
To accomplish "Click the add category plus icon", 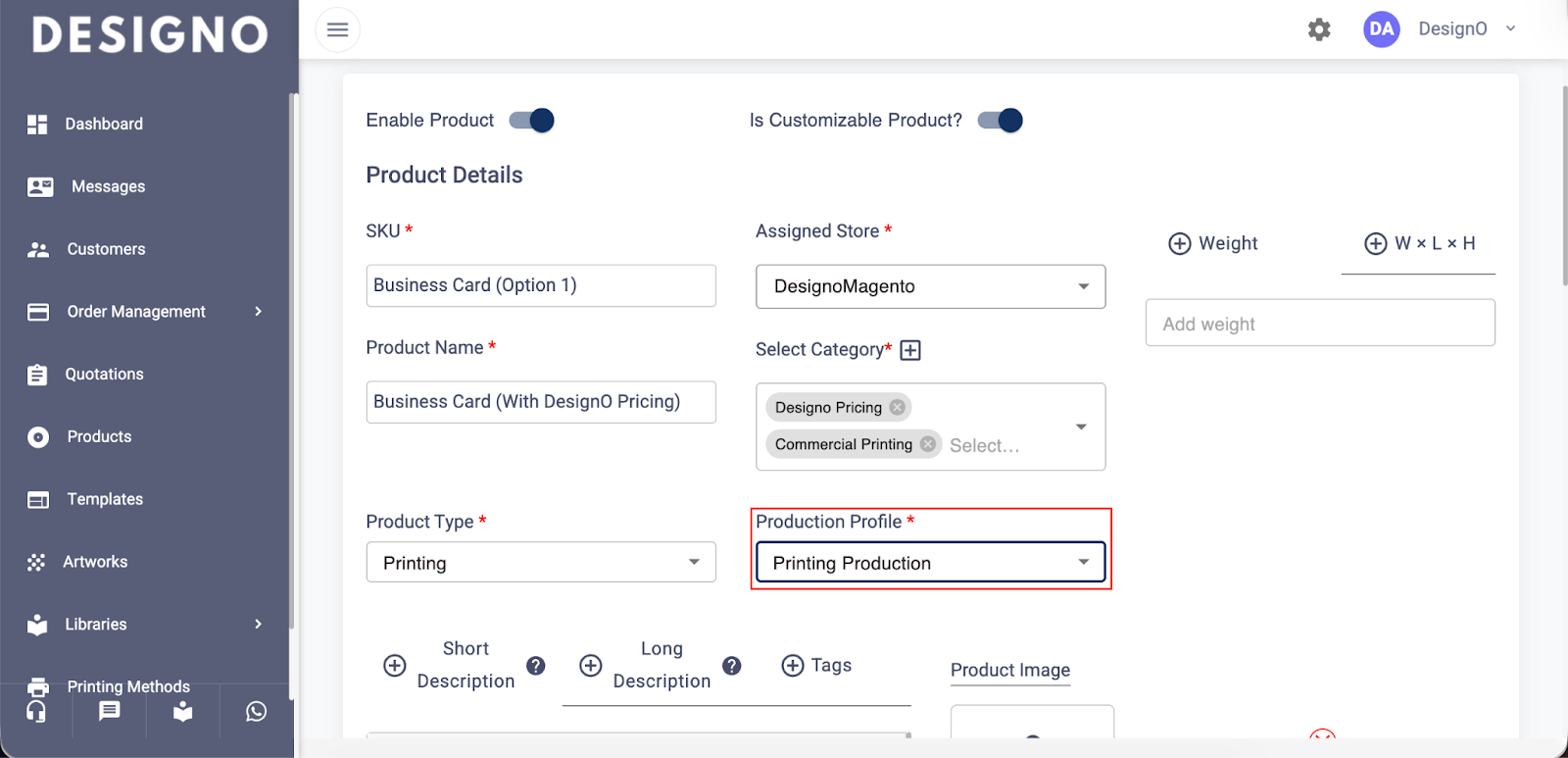I will pyautogui.click(x=910, y=350).
